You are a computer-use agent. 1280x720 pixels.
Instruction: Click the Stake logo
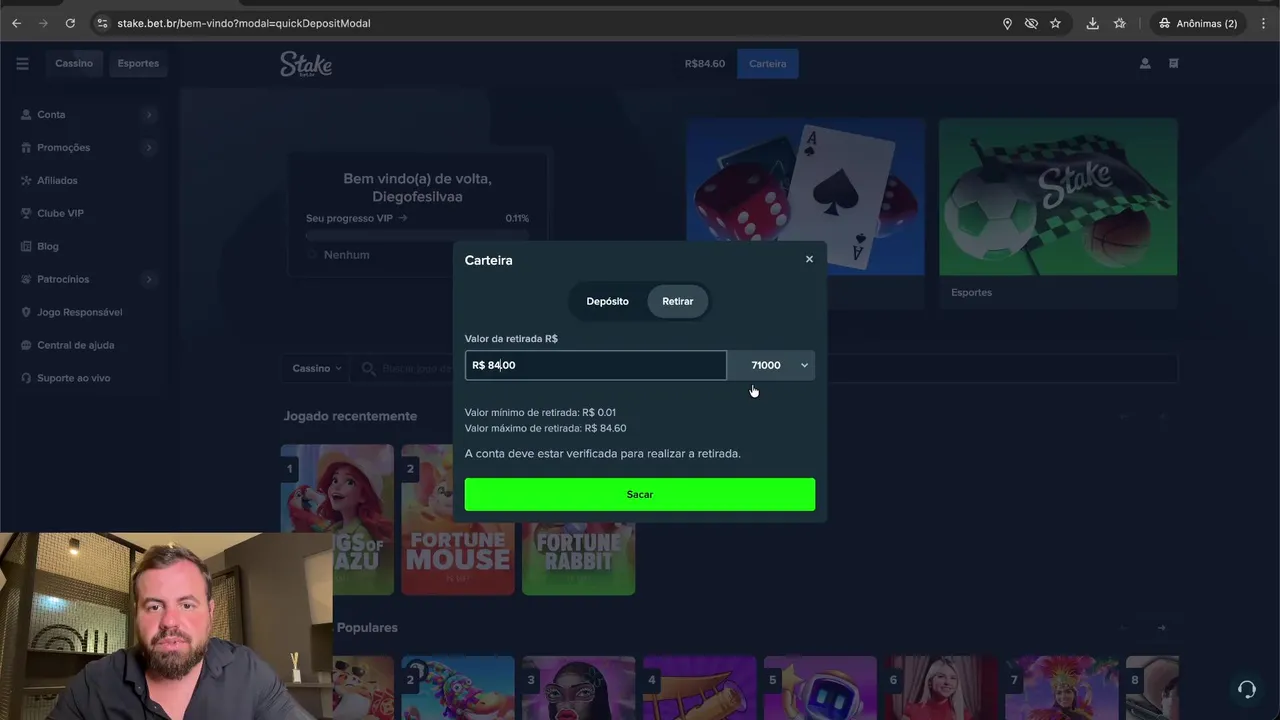[306, 64]
